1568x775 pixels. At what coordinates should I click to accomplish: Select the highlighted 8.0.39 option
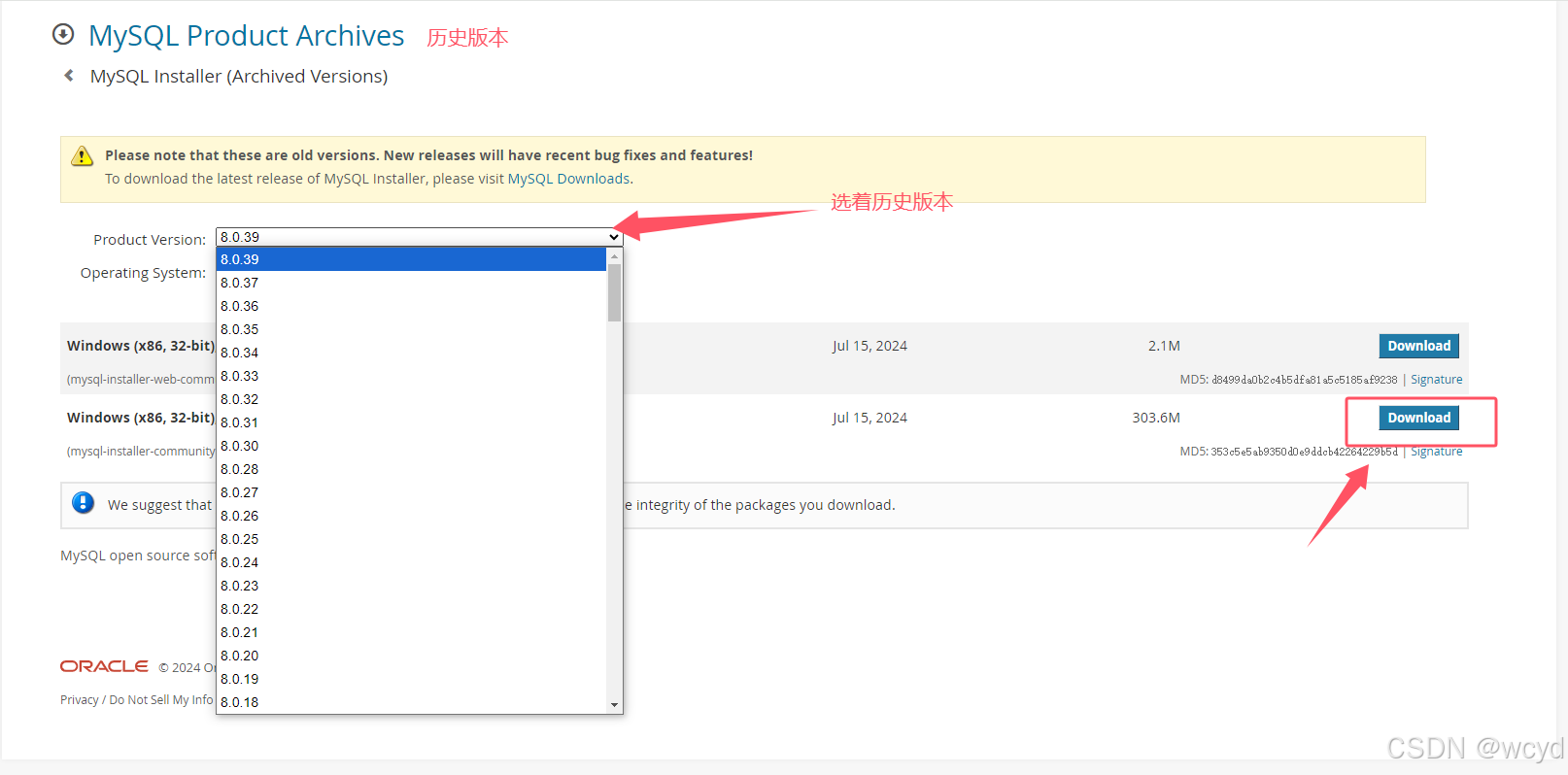(240, 259)
